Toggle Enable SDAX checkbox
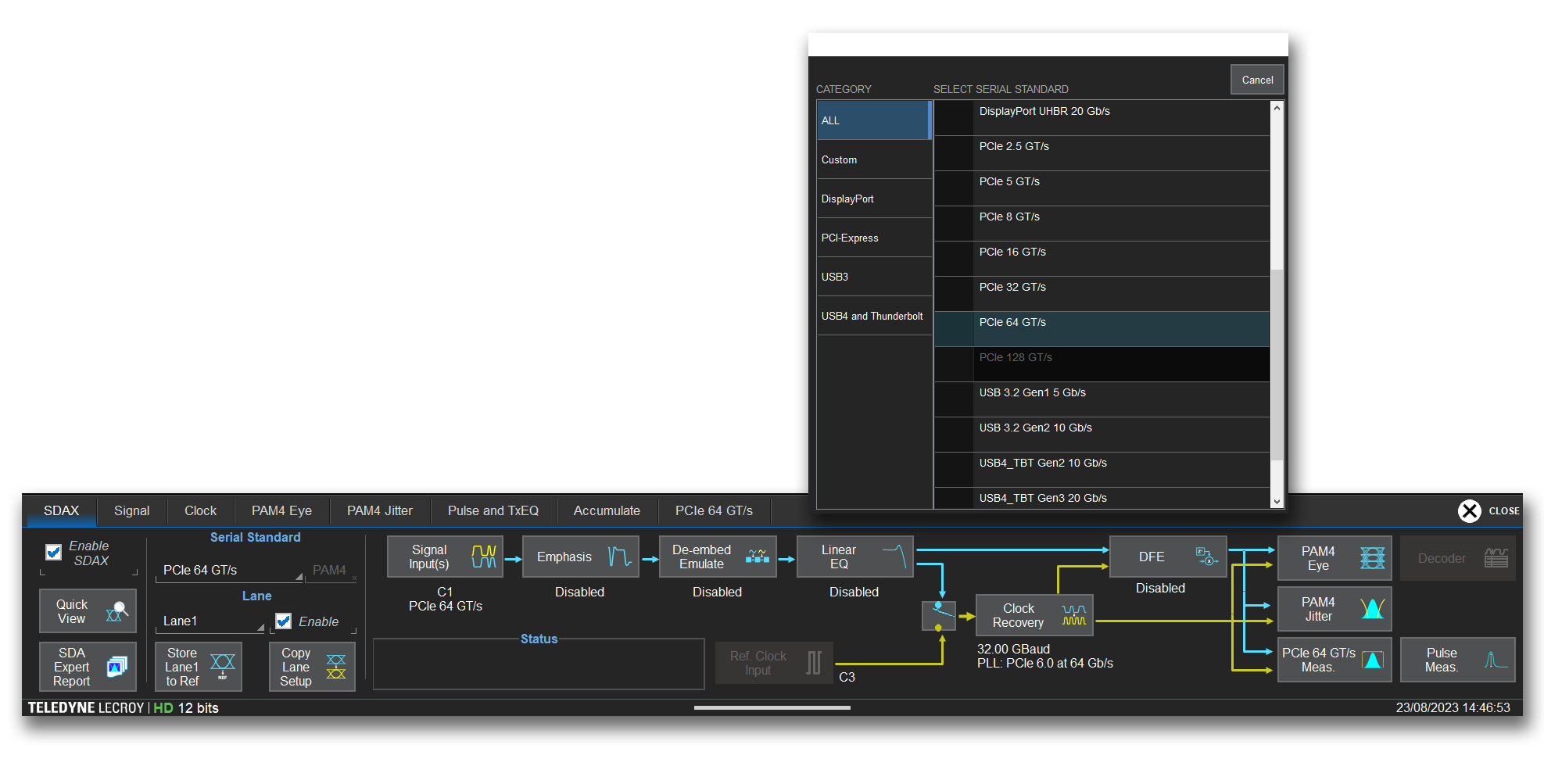Viewport: 1544px width, 784px height. pyautogui.click(x=54, y=553)
